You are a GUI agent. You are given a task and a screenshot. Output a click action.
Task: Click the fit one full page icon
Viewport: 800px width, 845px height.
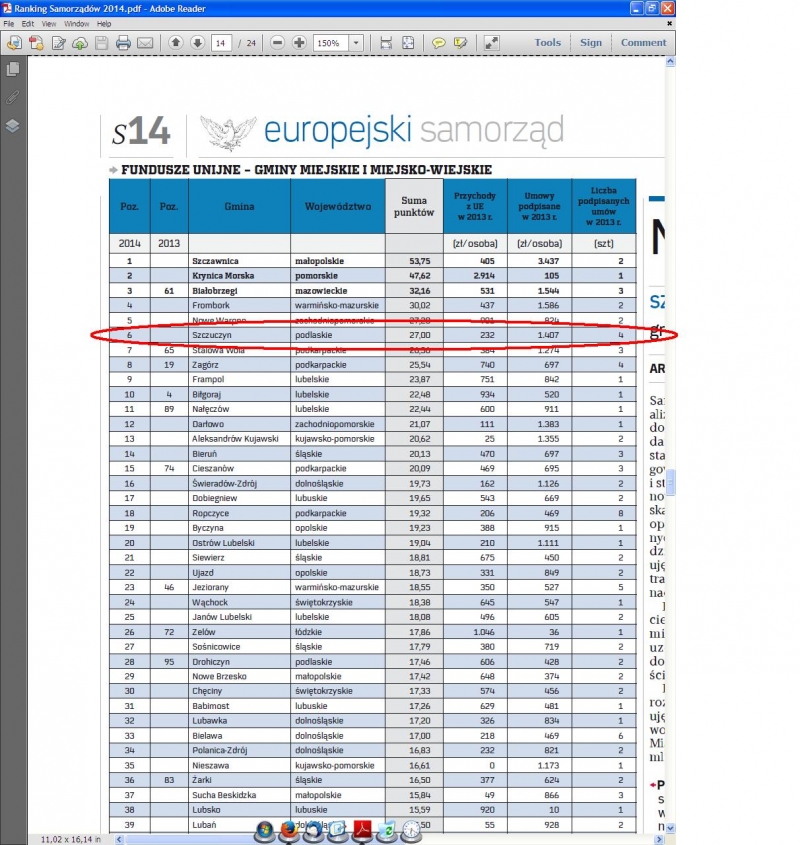tap(408, 43)
